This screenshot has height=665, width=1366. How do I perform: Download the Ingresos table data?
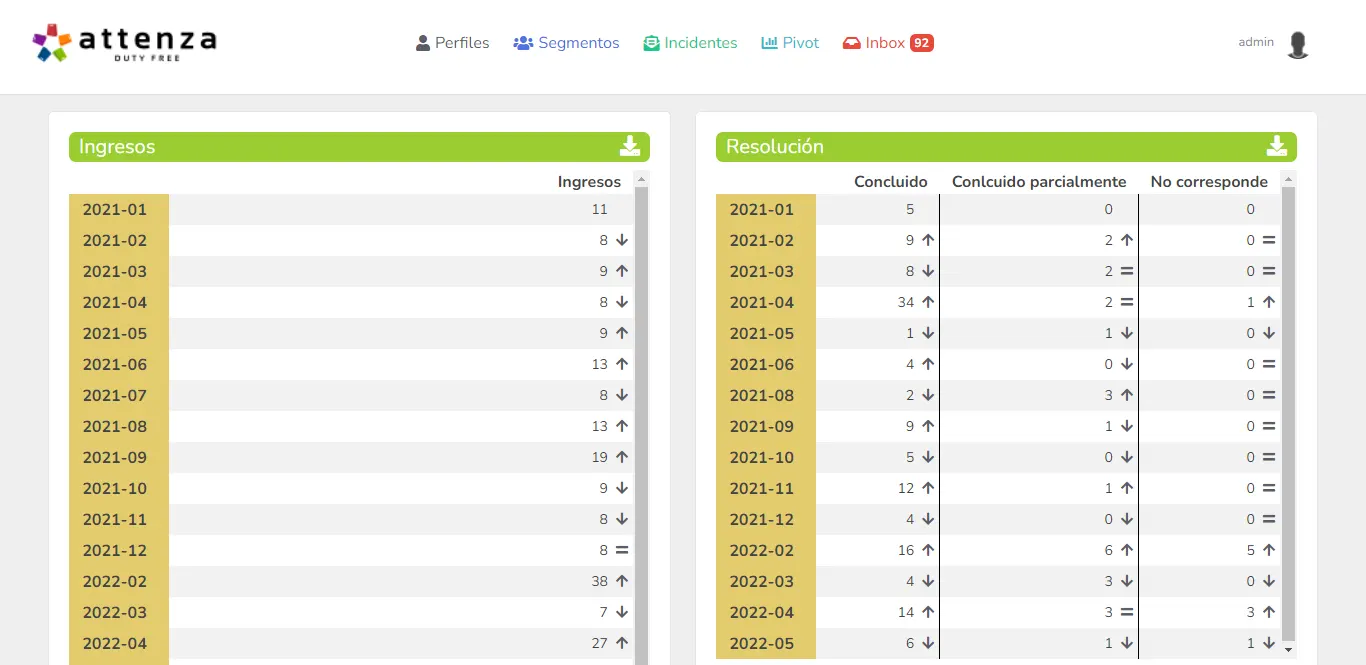pos(629,146)
